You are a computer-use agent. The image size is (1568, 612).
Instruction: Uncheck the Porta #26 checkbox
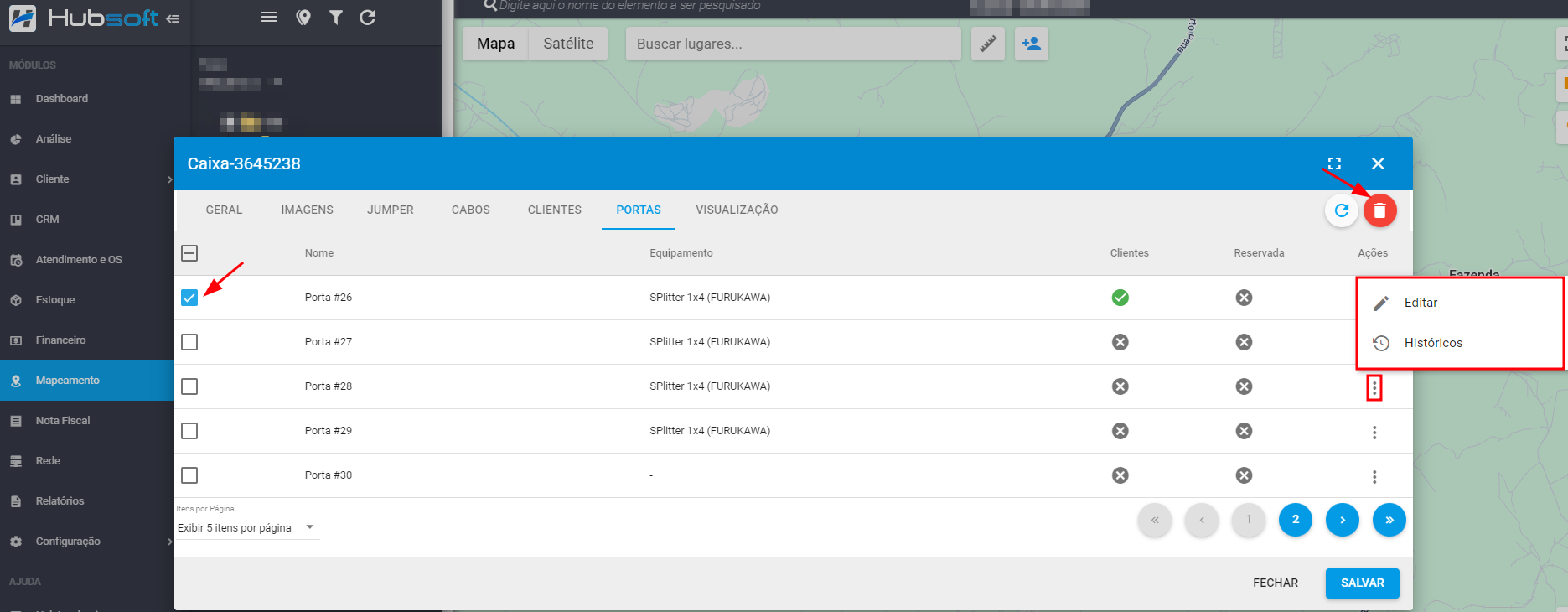pyautogui.click(x=189, y=298)
